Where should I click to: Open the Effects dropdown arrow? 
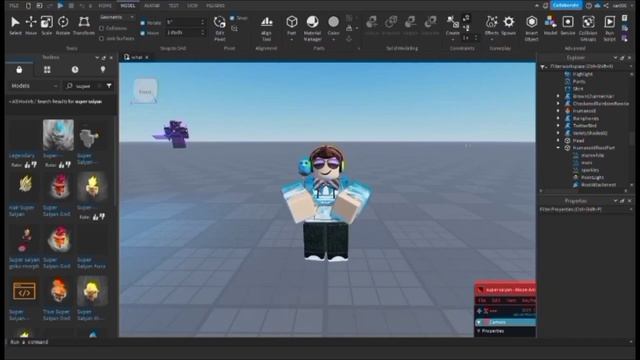(491, 40)
